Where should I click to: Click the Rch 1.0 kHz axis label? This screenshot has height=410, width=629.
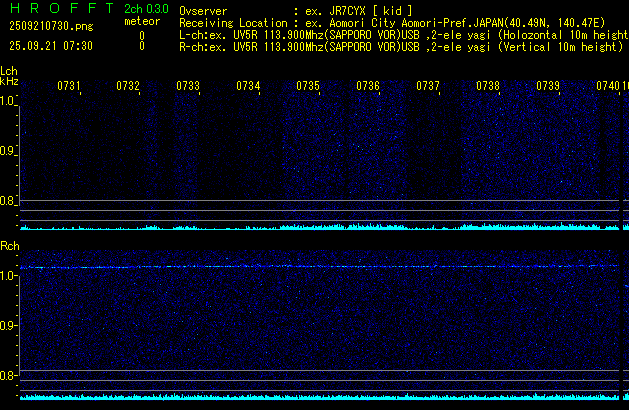[8, 274]
